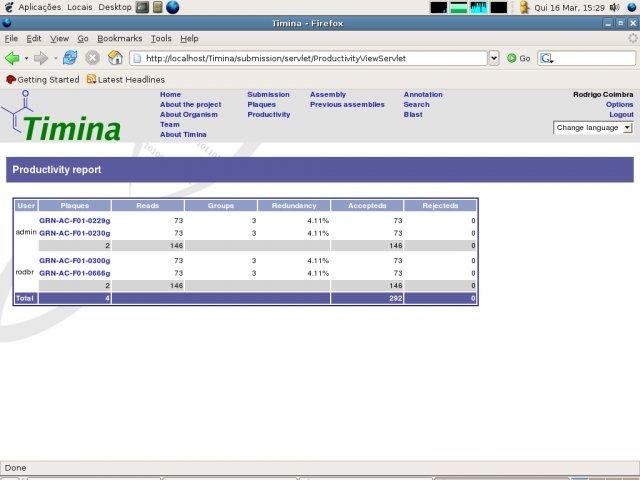Screen dimensions: 640x480
Task: Open the Submission link
Action: click(x=268, y=94)
